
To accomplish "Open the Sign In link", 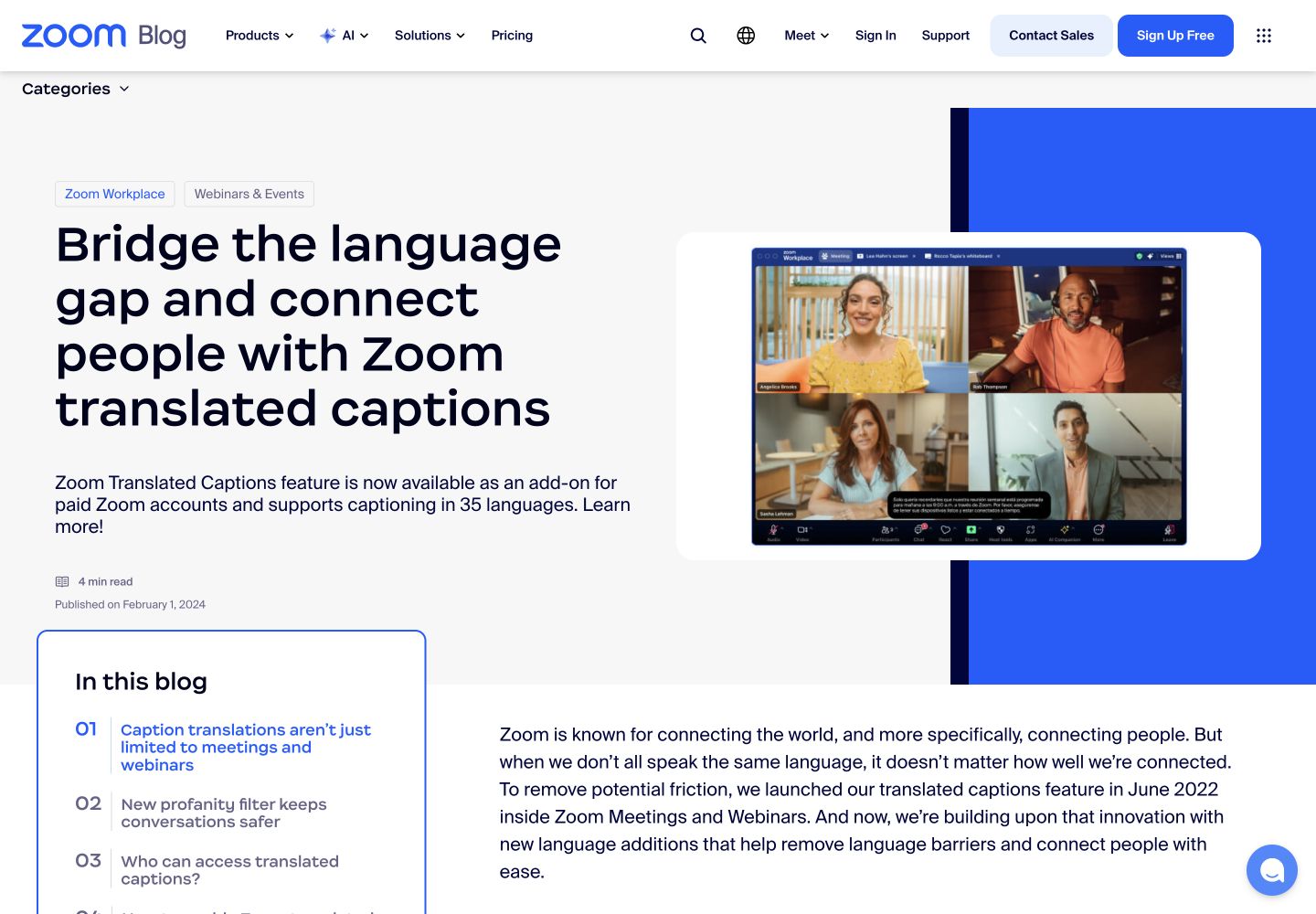I will pyautogui.click(x=876, y=36).
